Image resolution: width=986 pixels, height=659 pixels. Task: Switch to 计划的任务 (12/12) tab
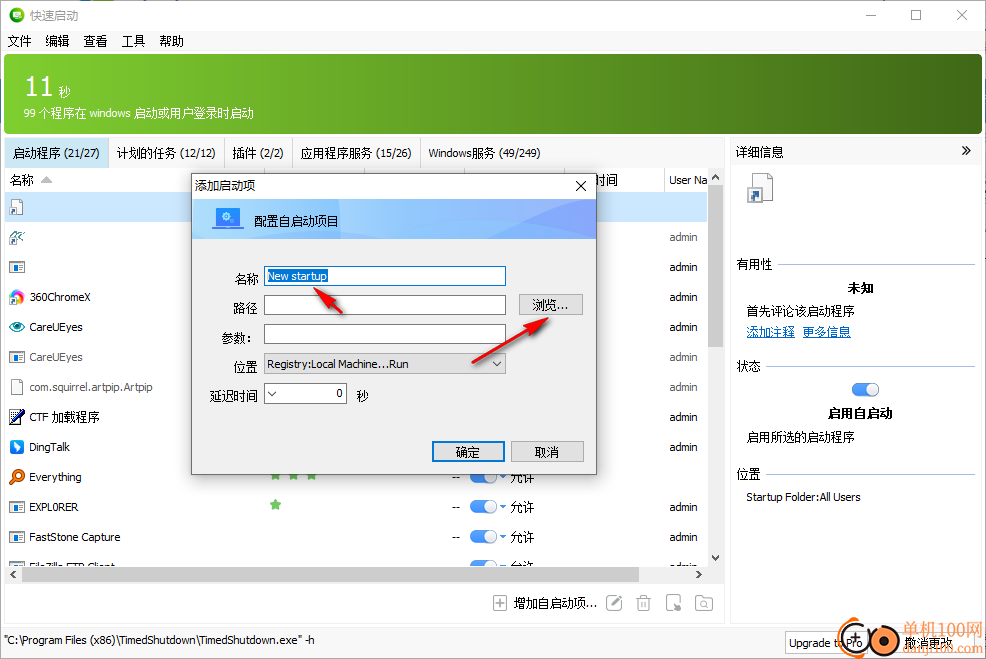(166, 153)
